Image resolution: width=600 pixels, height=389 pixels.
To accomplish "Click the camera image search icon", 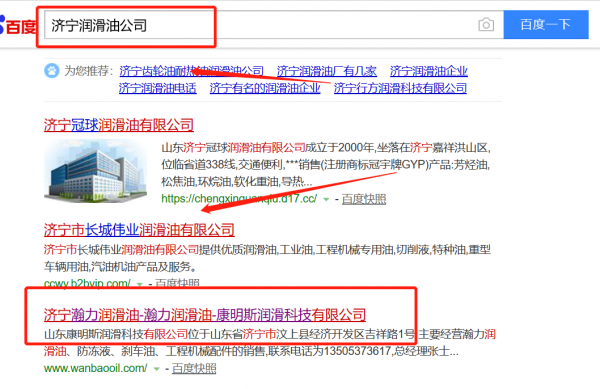I will pos(486,25).
